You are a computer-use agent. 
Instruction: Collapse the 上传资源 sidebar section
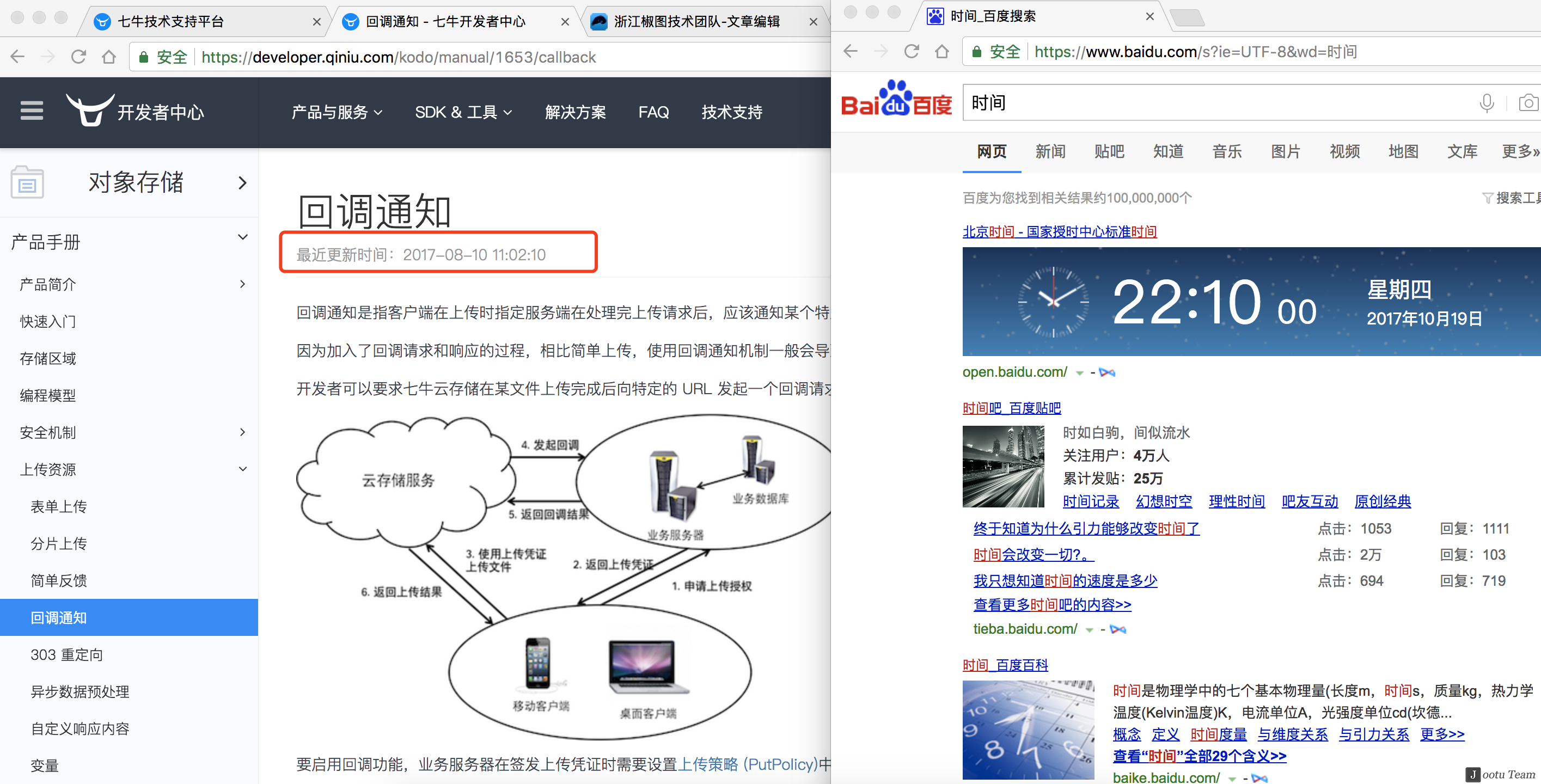click(x=242, y=469)
